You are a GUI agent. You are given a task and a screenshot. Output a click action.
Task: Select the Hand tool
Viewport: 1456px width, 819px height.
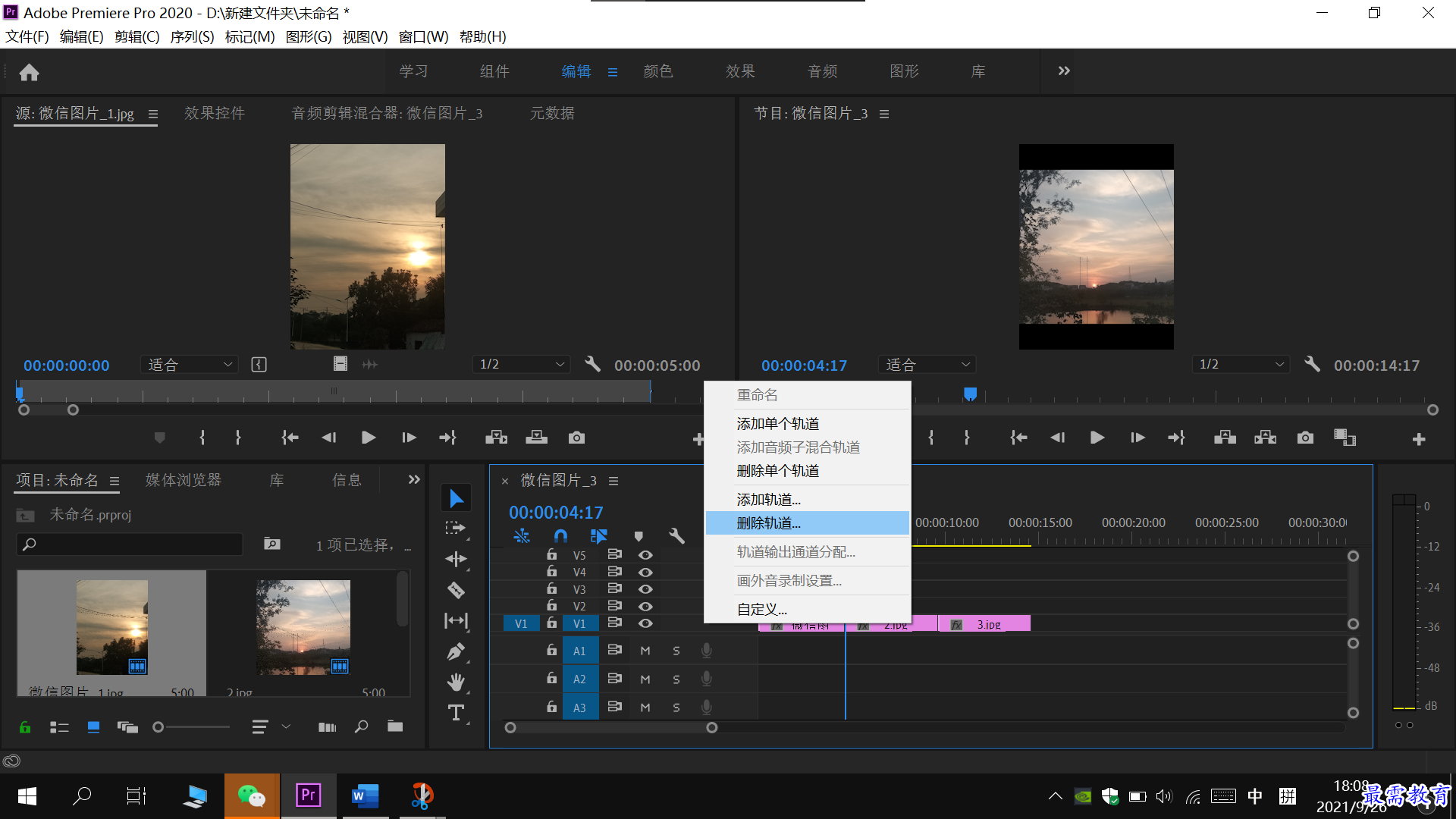[x=456, y=682]
